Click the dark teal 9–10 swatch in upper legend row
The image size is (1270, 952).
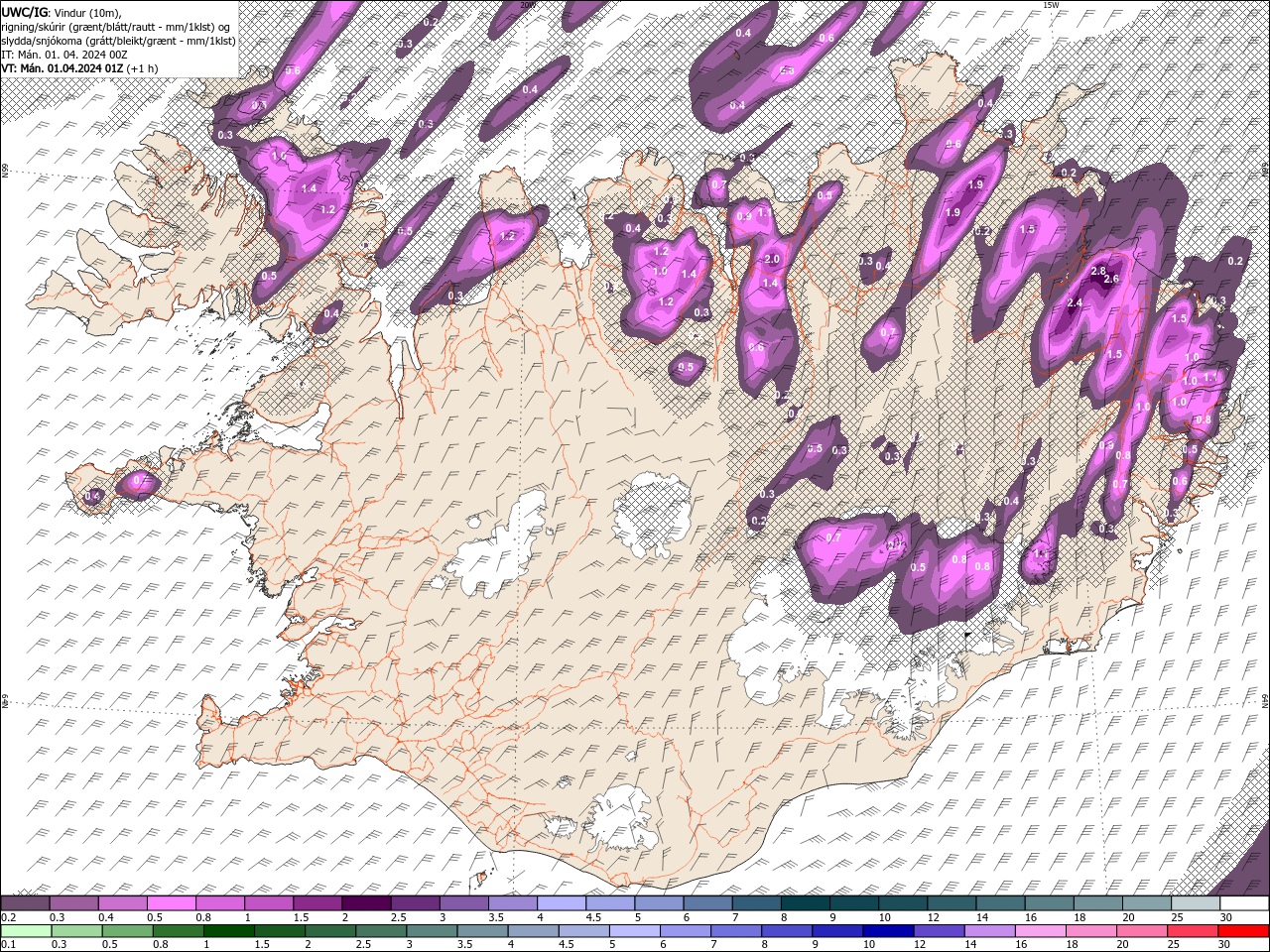pos(855,903)
